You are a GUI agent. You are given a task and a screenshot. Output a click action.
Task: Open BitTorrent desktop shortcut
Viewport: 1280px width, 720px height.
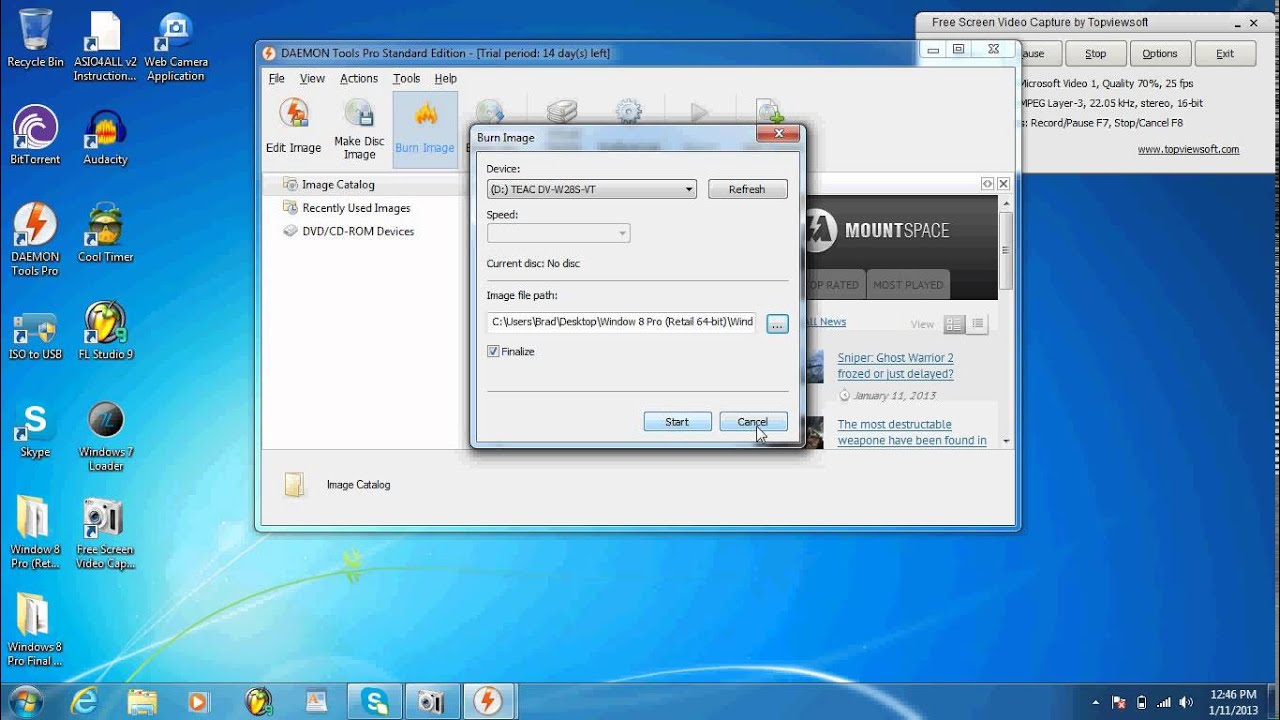[35, 136]
